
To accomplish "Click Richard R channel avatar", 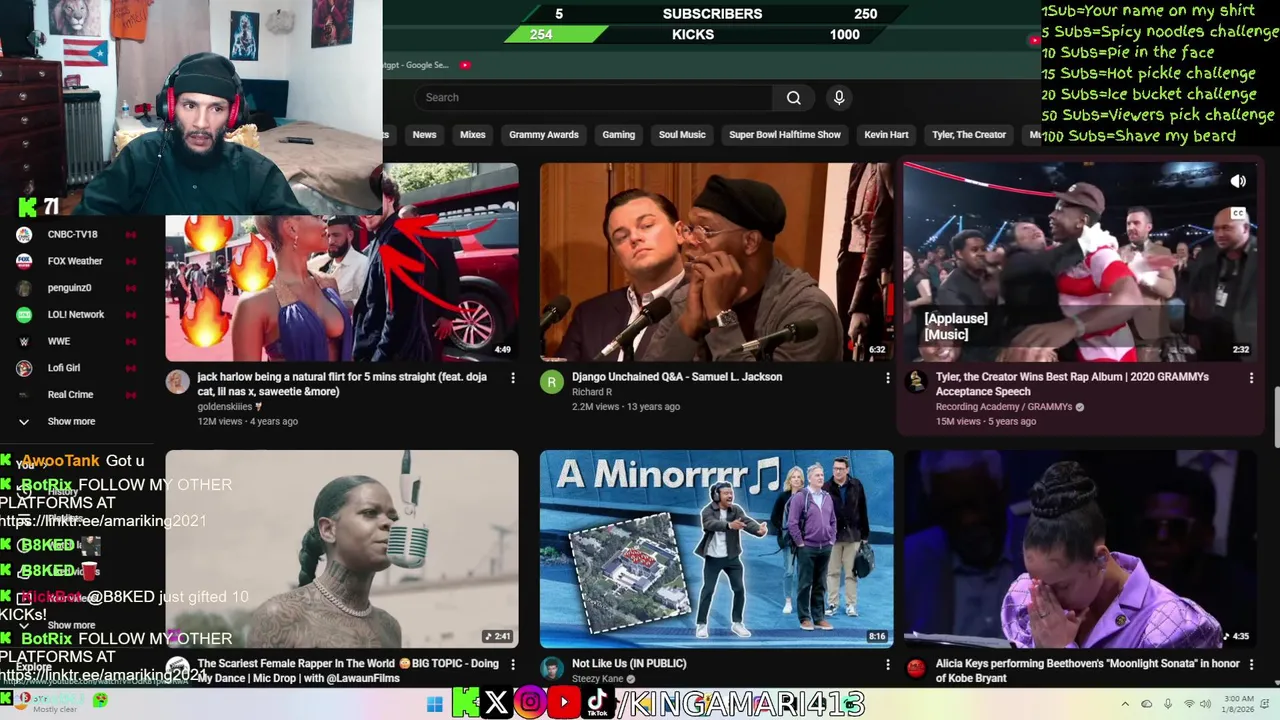I will tap(552, 382).
